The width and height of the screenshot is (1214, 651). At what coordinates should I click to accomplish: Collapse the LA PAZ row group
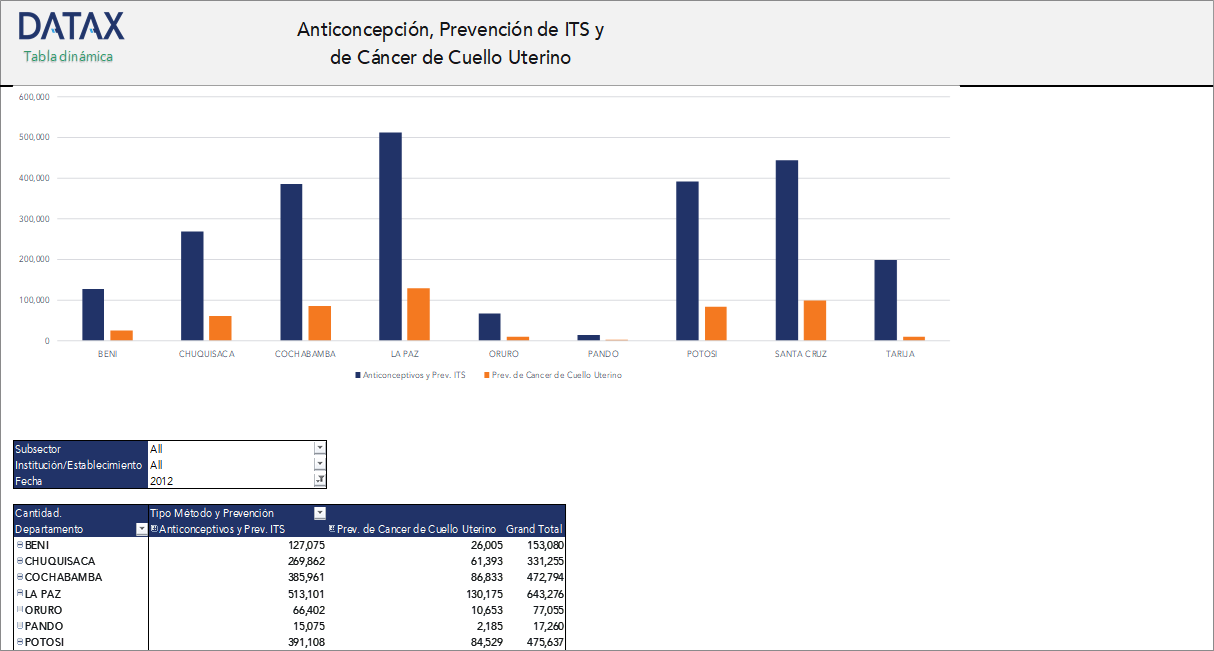20,593
